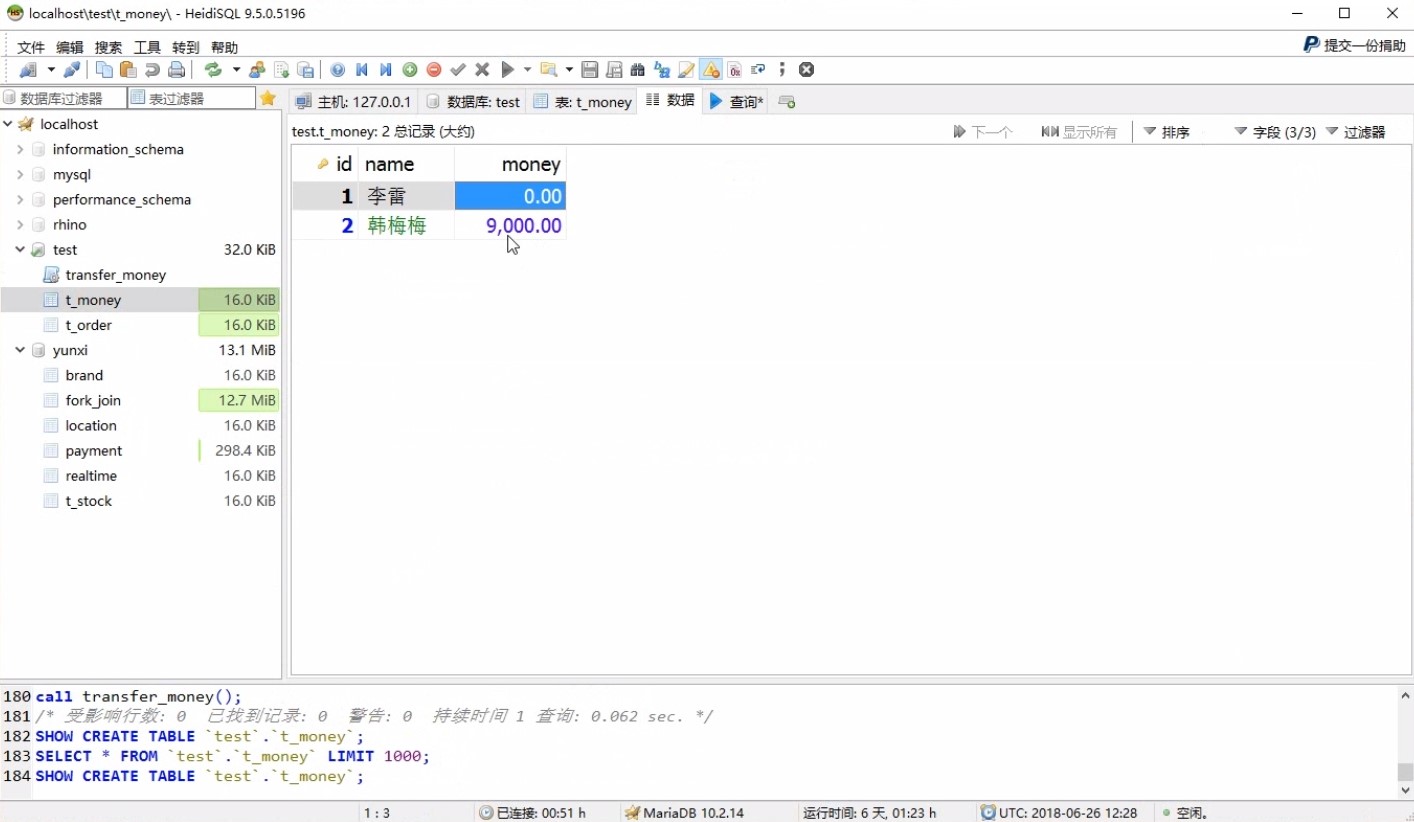The image size is (1414, 822).
Task: Click the Undo toolbar icon
Action: coord(152,70)
